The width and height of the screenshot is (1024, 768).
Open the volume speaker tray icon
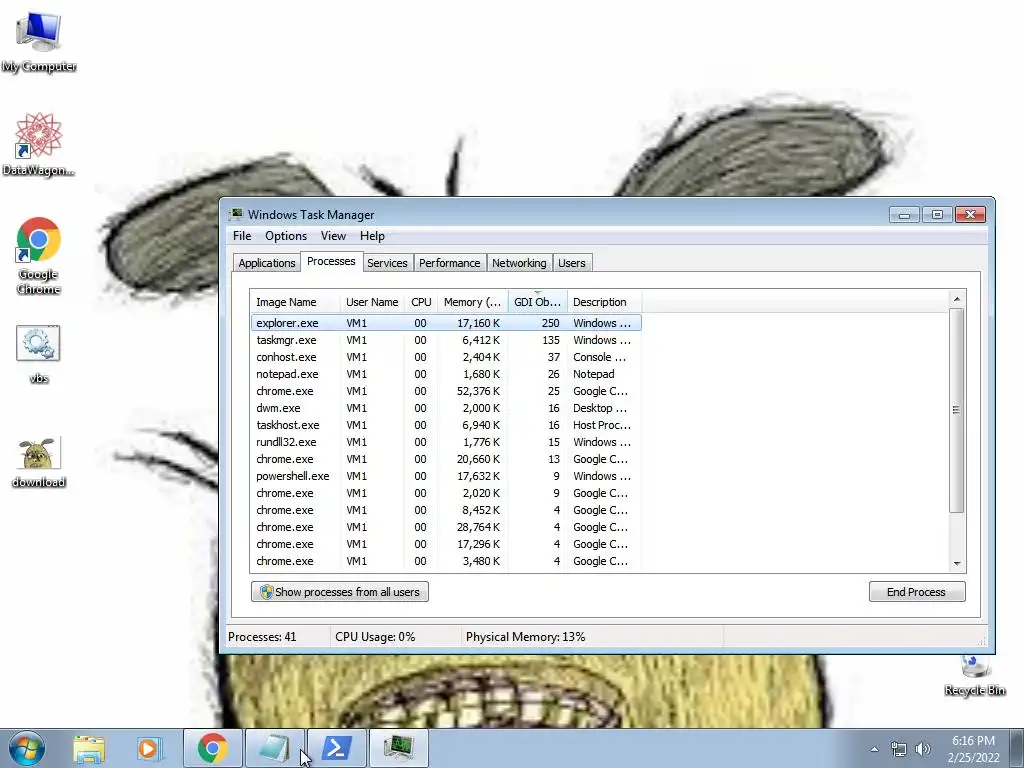point(923,749)
